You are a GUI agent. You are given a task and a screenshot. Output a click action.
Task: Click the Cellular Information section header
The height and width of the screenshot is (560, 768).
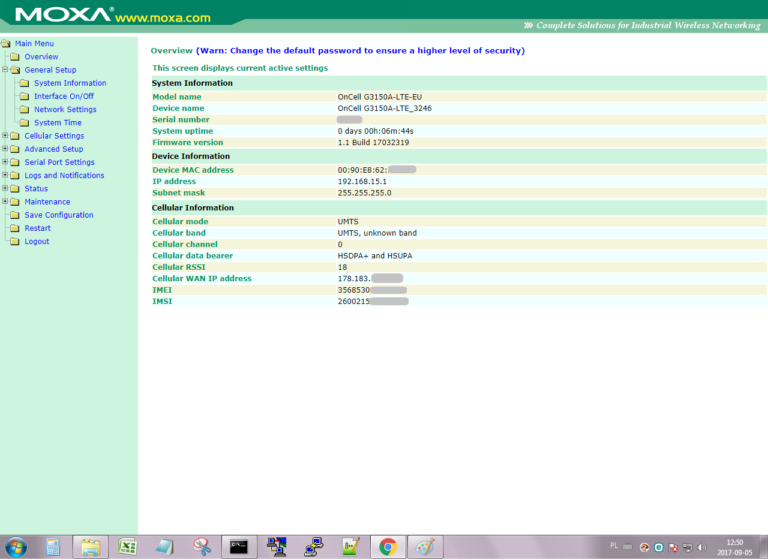(x=192, y=208)
